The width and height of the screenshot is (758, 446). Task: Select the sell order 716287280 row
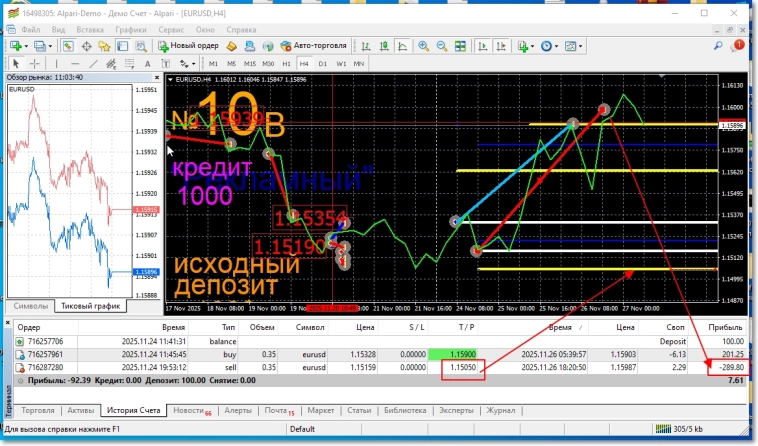coord(200,367)
